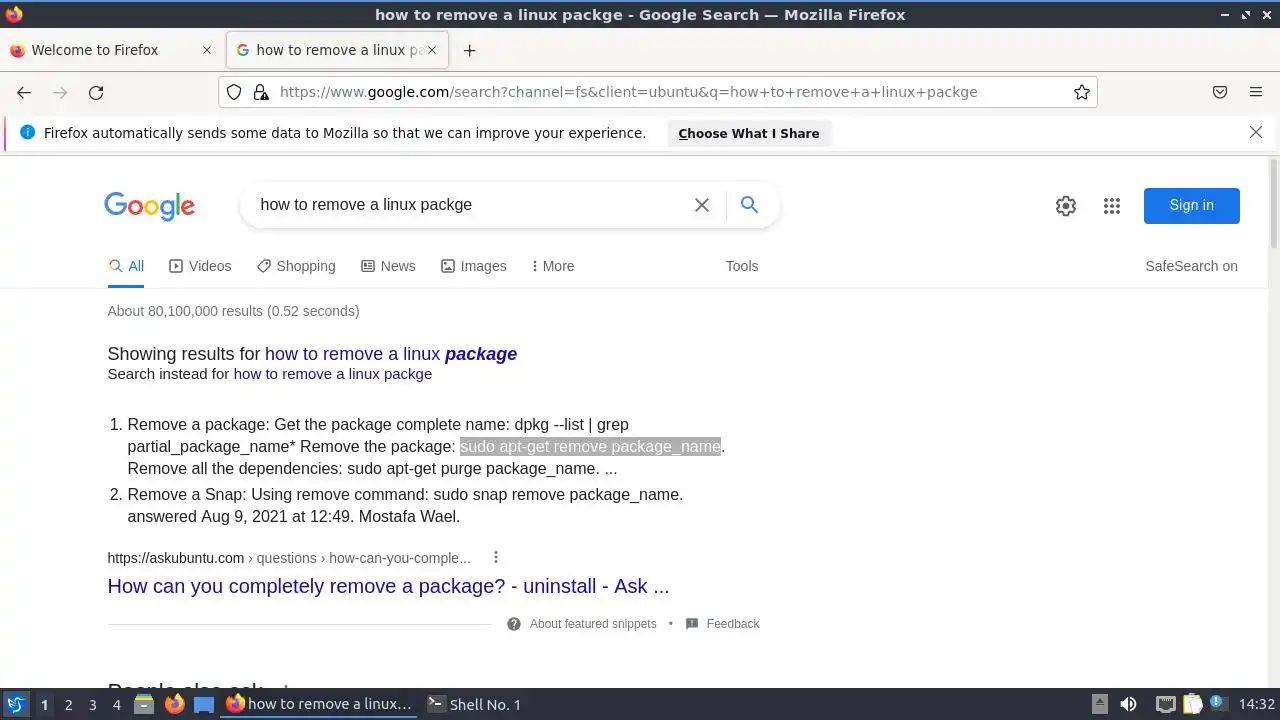1280x720 pixels.
Task: Reload the current page
Action: pos(96,92)
